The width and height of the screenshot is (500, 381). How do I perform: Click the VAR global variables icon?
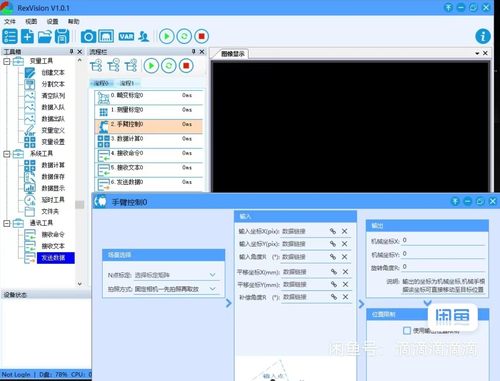pos(126,36)
